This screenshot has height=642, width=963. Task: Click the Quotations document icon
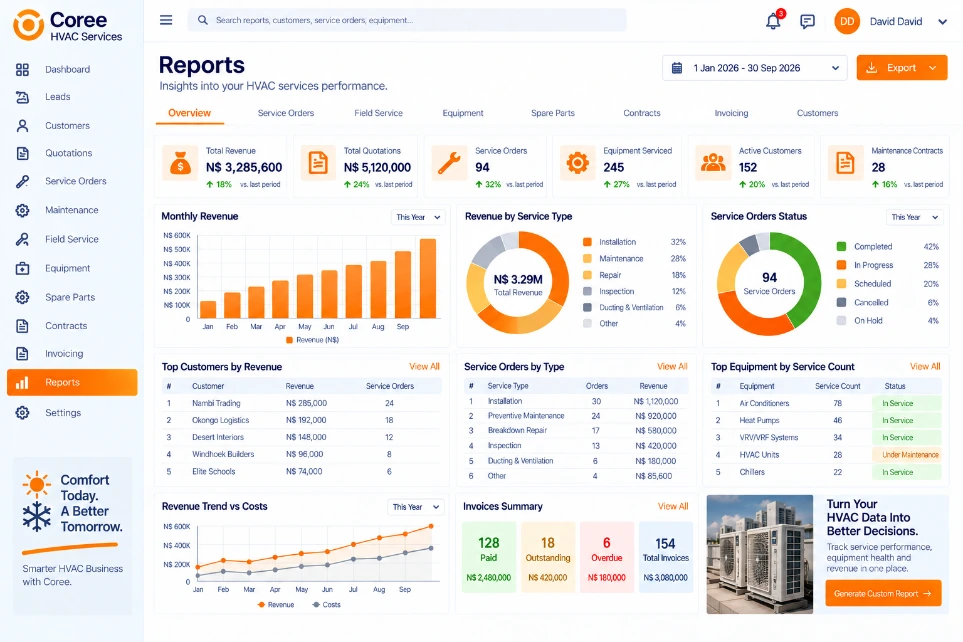22,153
